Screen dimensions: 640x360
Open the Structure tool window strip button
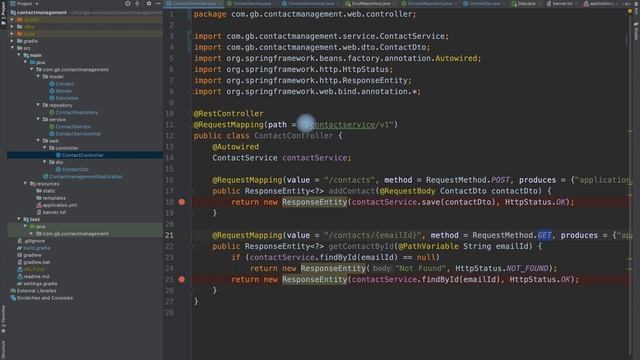click(x=3, y=349)
